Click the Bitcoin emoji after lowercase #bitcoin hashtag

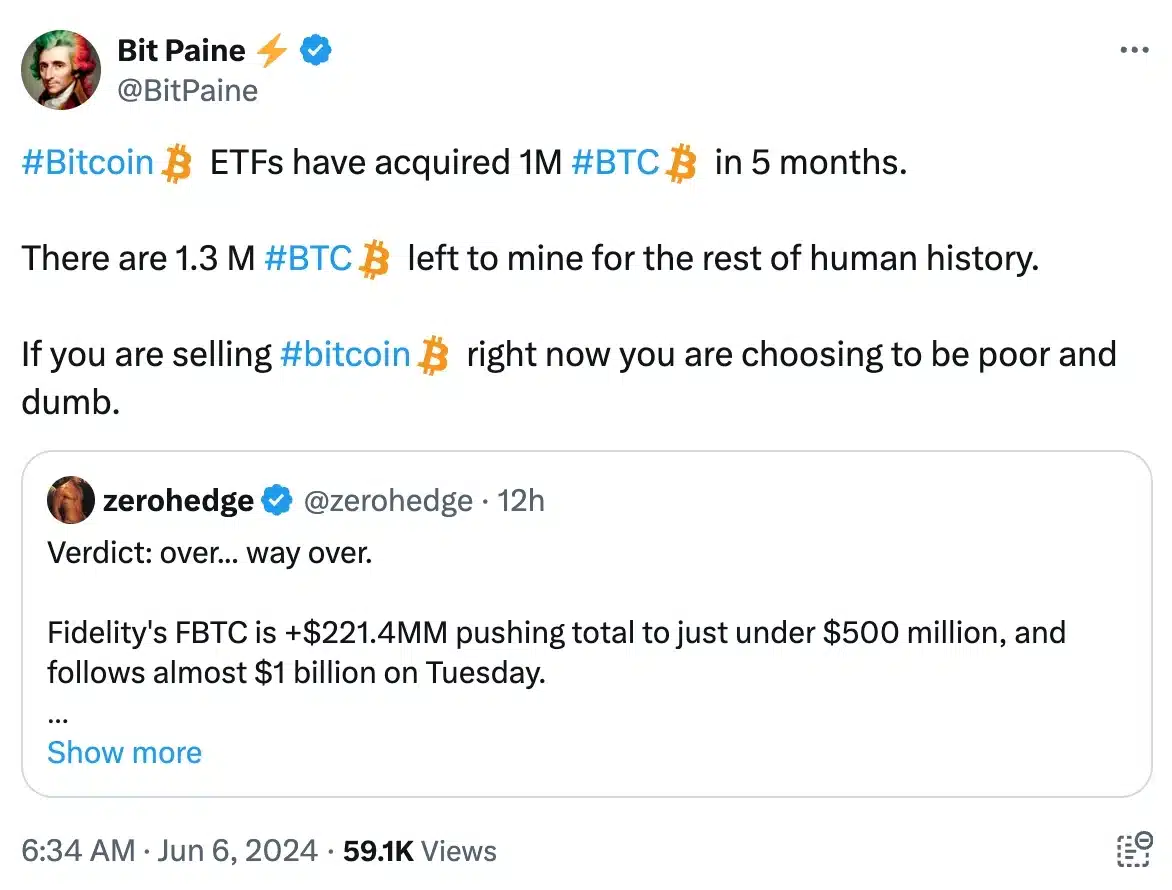(433, 355)
